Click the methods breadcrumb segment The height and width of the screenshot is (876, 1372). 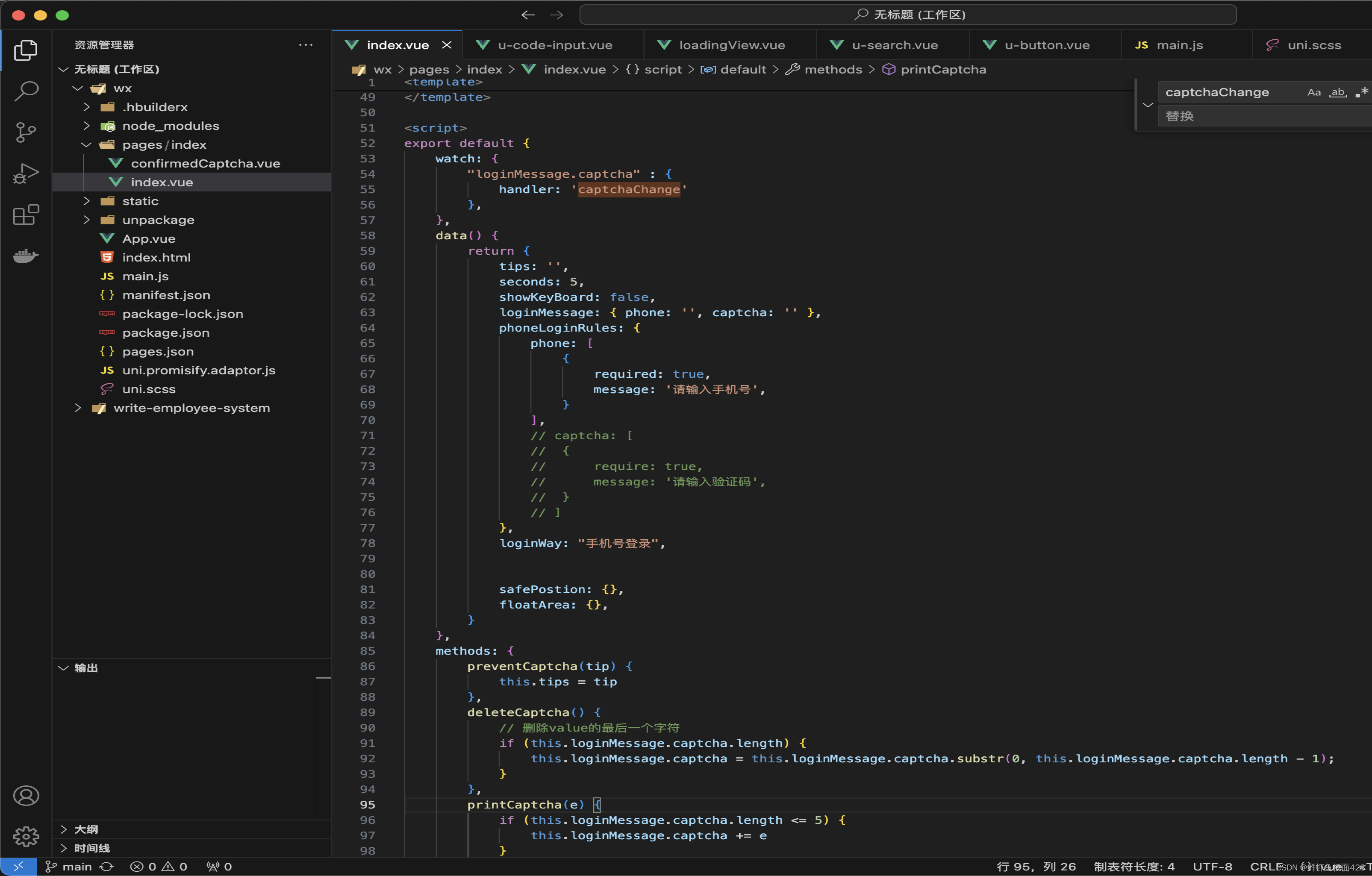coord(824,70)
